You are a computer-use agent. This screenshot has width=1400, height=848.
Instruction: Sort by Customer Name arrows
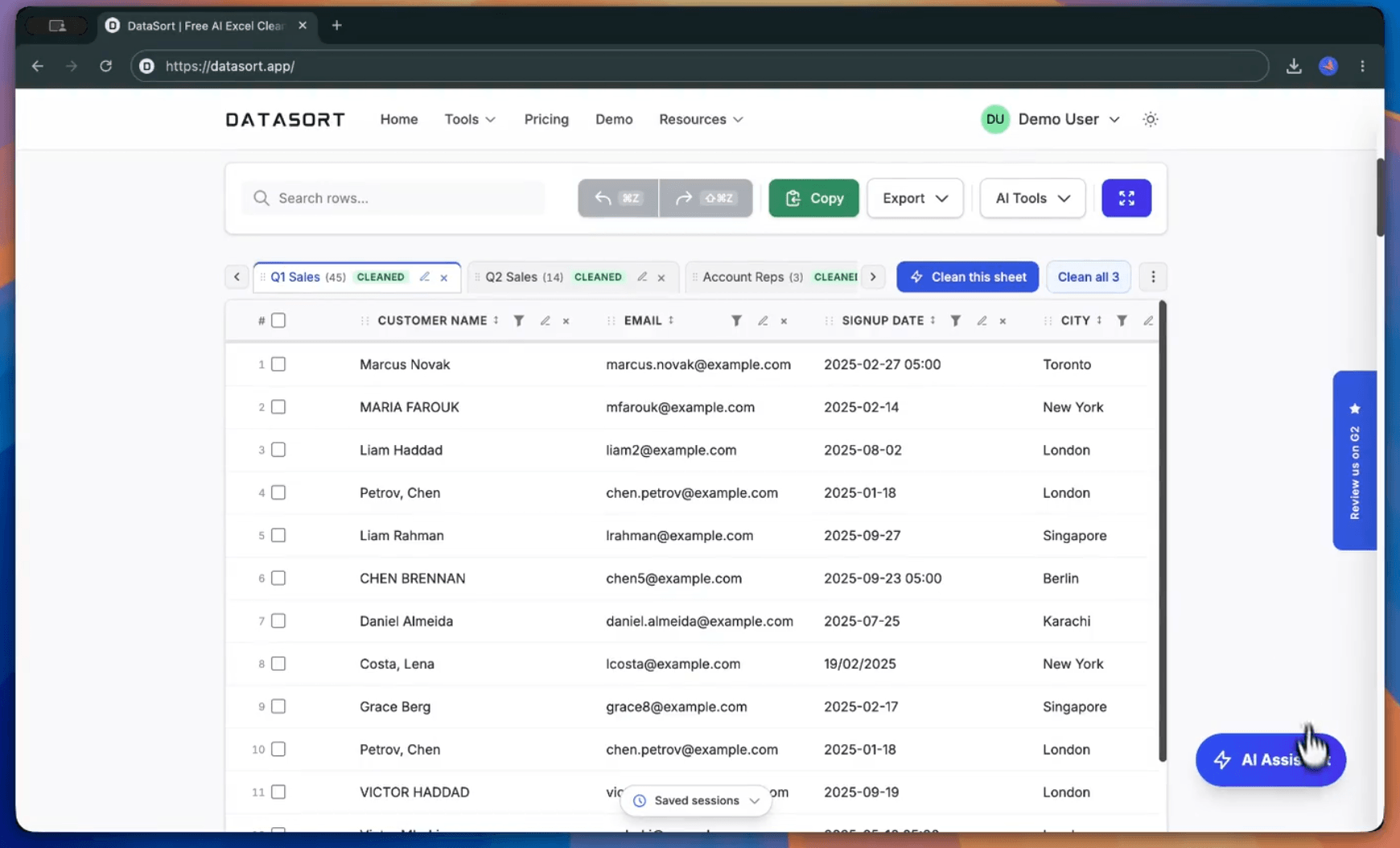[x=496, y=320]
